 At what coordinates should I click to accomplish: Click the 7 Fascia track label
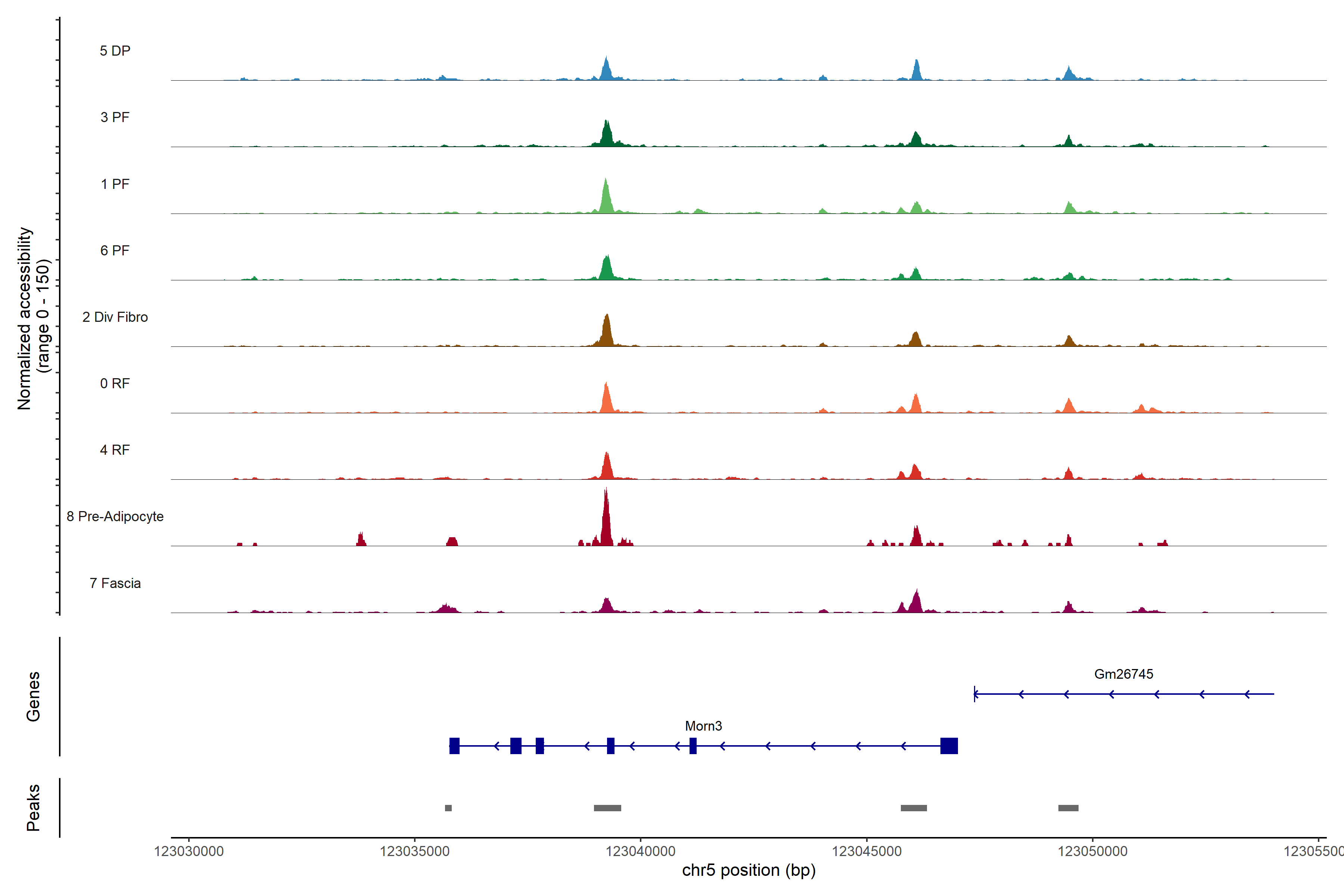(x=115, y=583)
